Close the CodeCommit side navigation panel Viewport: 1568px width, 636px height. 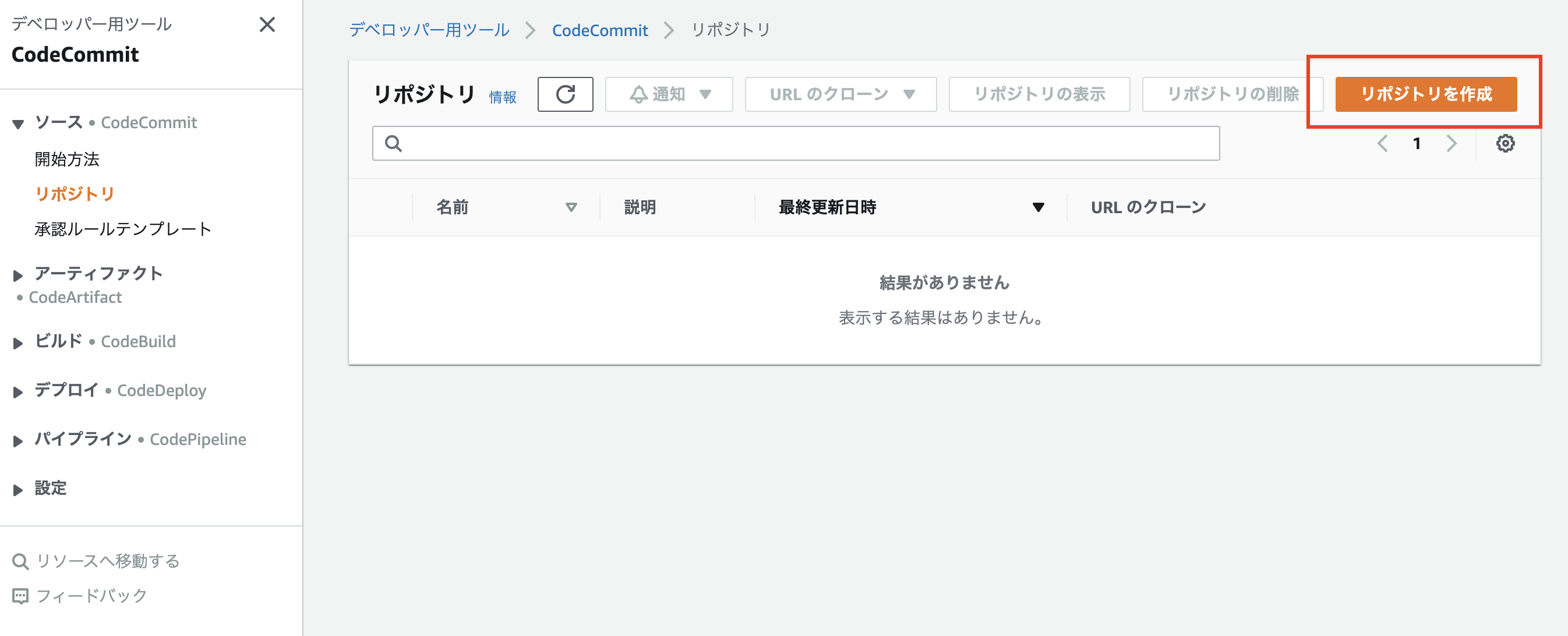click(x=267, y=24)
